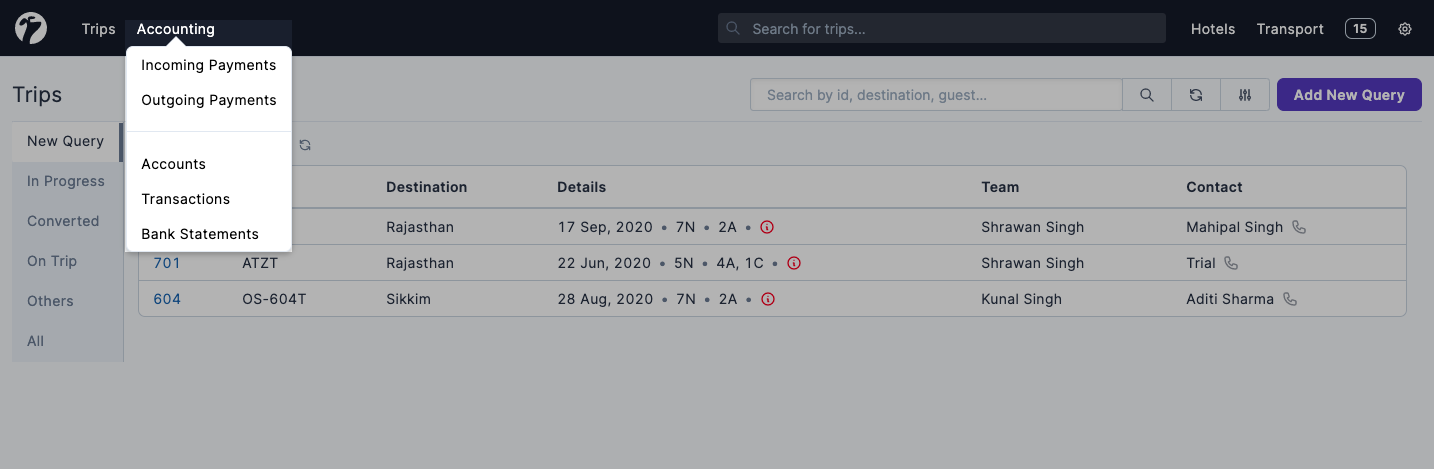Click small refresh icon above the table
This screenshot has height=469, width=1434.
pos(305,145)
